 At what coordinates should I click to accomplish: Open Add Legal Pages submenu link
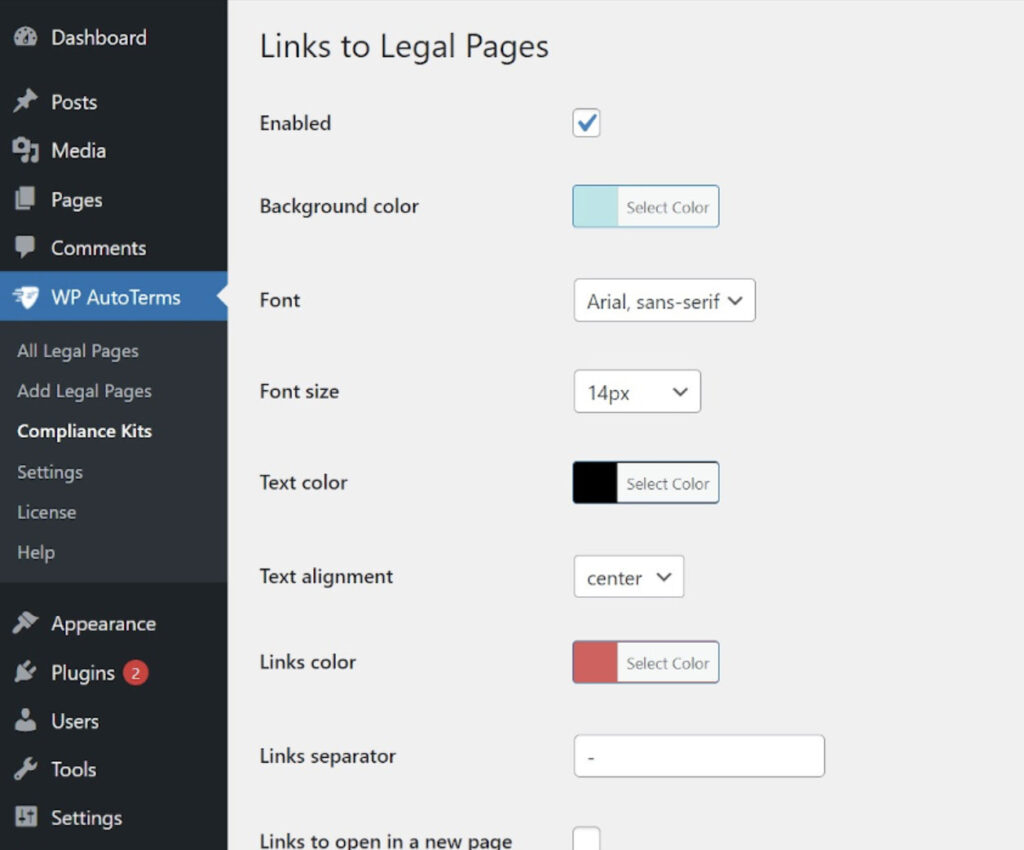[84, 391]
